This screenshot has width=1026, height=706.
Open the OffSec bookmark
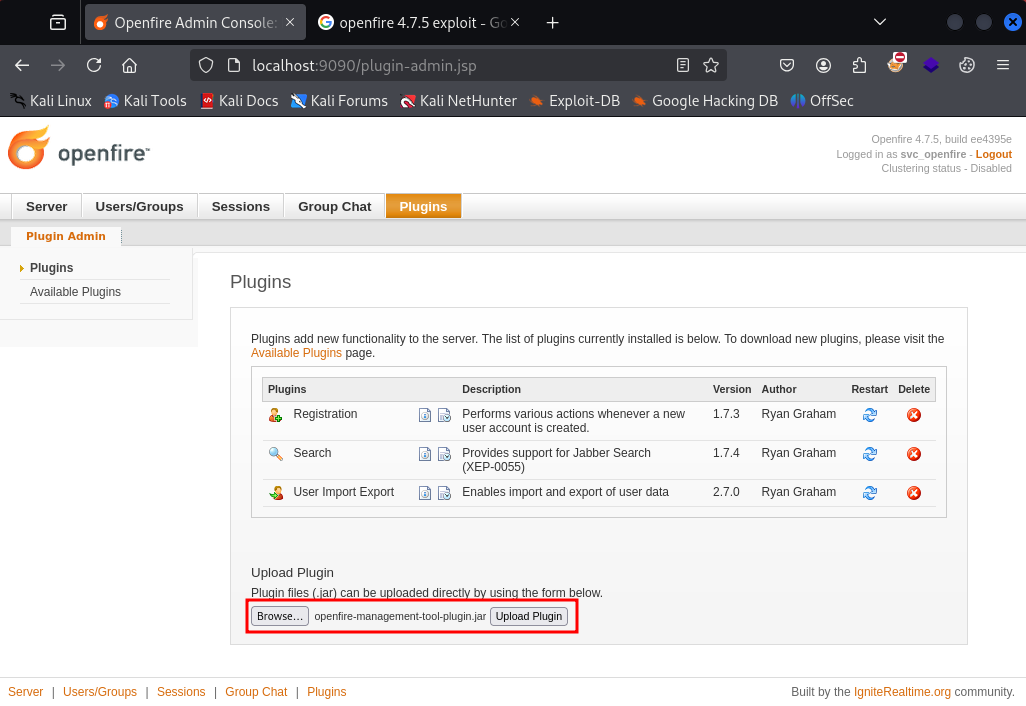click(822, 101)
